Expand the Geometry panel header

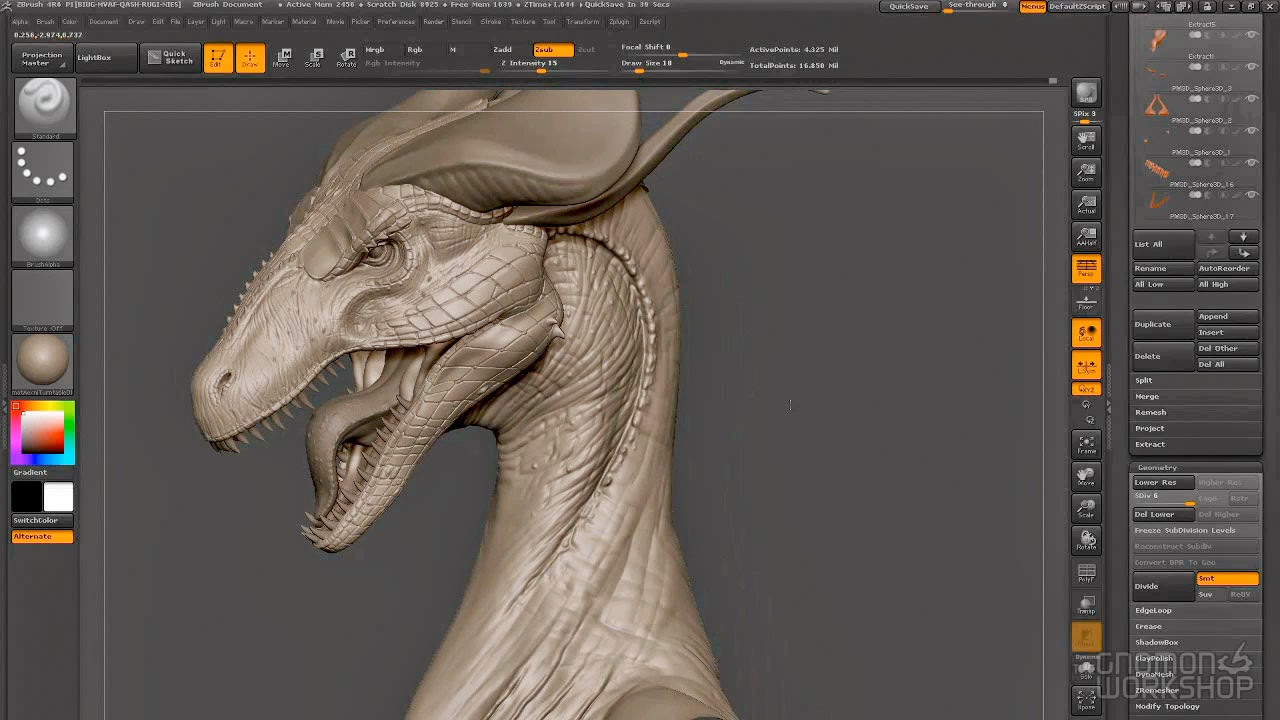click(x=1157, y=467)
